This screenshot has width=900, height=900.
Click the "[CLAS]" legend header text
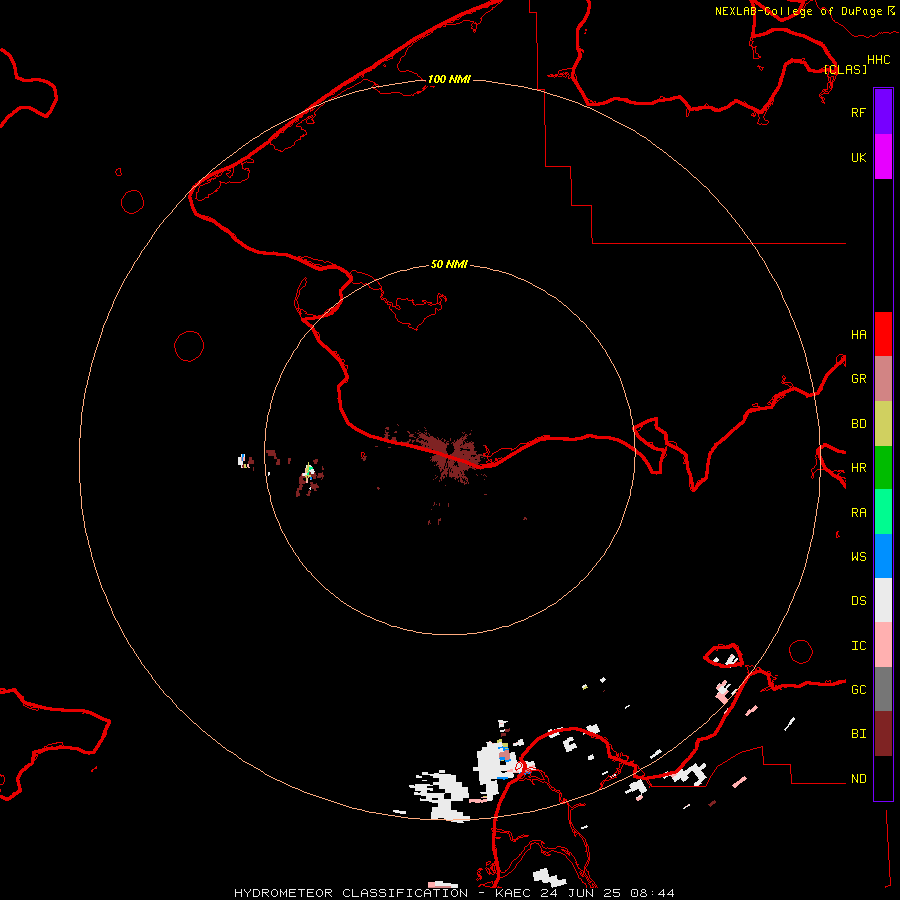[x=845, y=69]
